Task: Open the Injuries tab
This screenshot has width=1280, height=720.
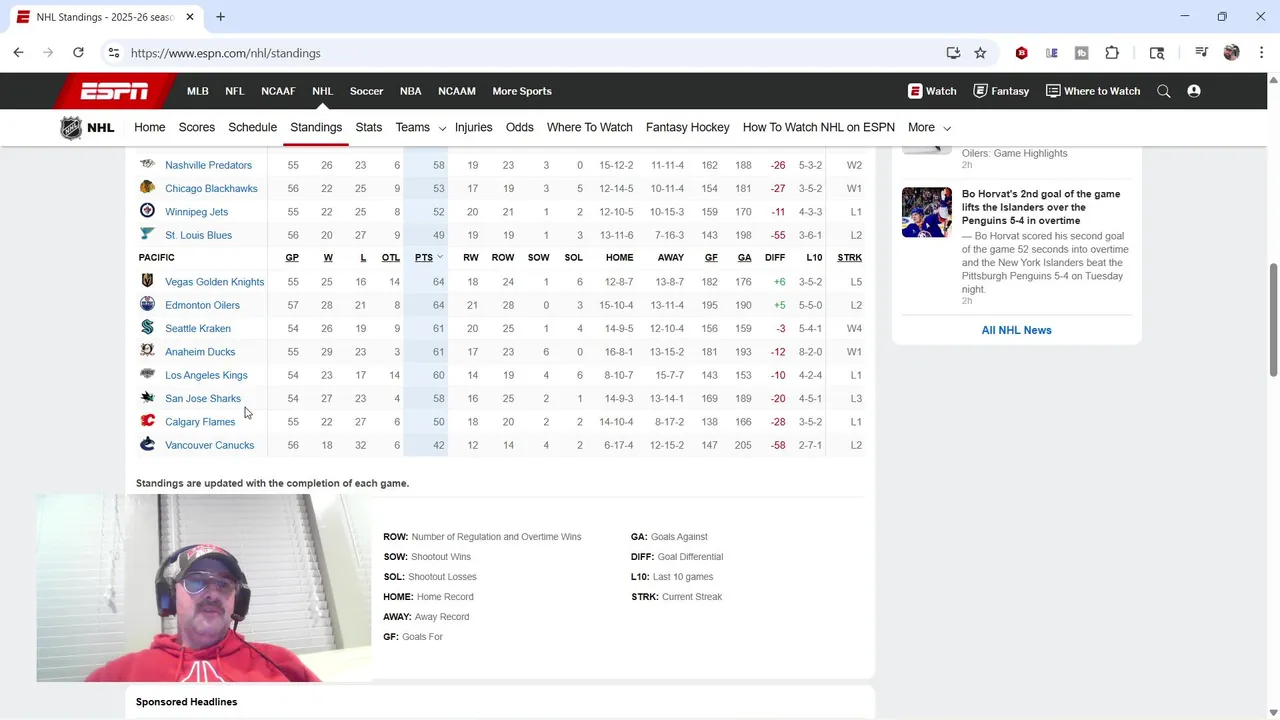Action: [474, 127]
